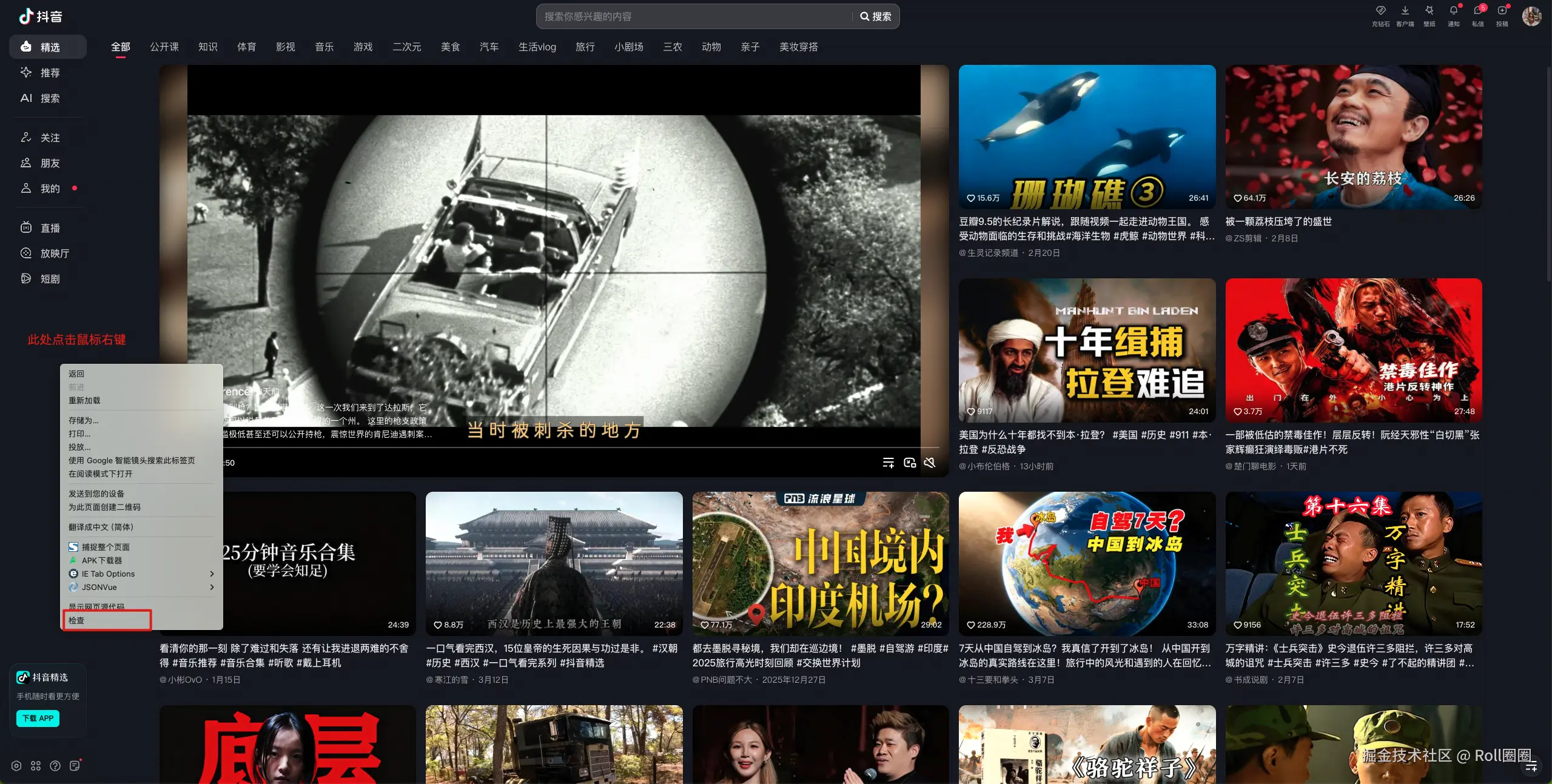Click the 投稿 upload icon
The height and width of the screenshot is (784, 1552).
point(1502,11)
